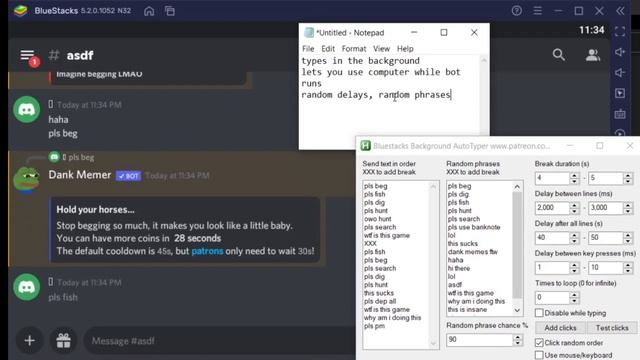
Task: Open Notepad Help menu
Action: [x=405, y=49]
